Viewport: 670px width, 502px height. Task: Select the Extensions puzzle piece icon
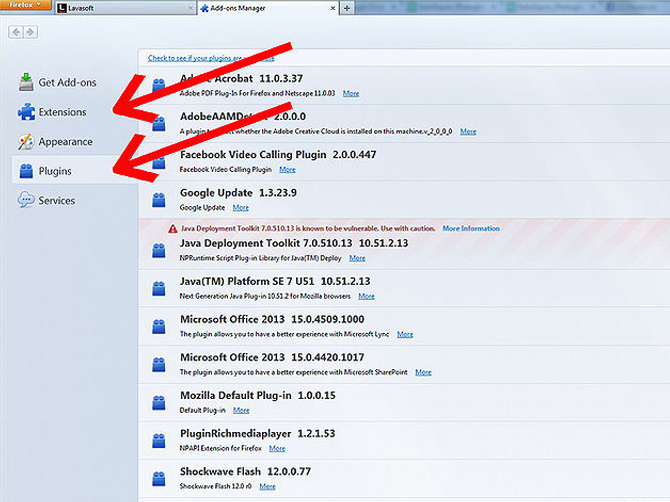[26, 112]
